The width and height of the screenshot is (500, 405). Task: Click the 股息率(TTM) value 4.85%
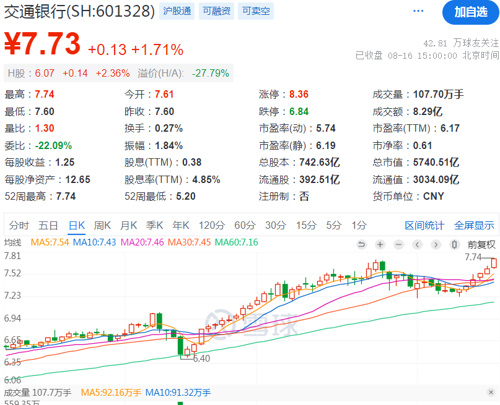tap(206, 180)
